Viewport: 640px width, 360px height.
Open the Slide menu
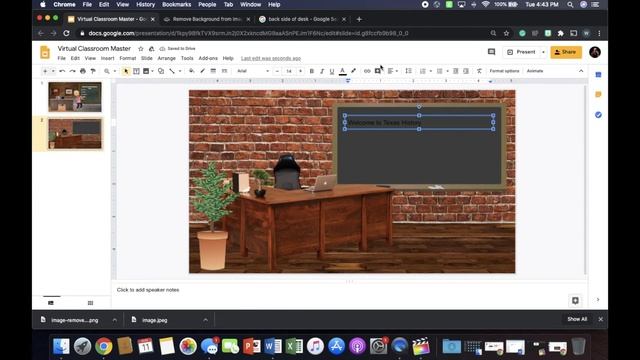tap(147, 58)
